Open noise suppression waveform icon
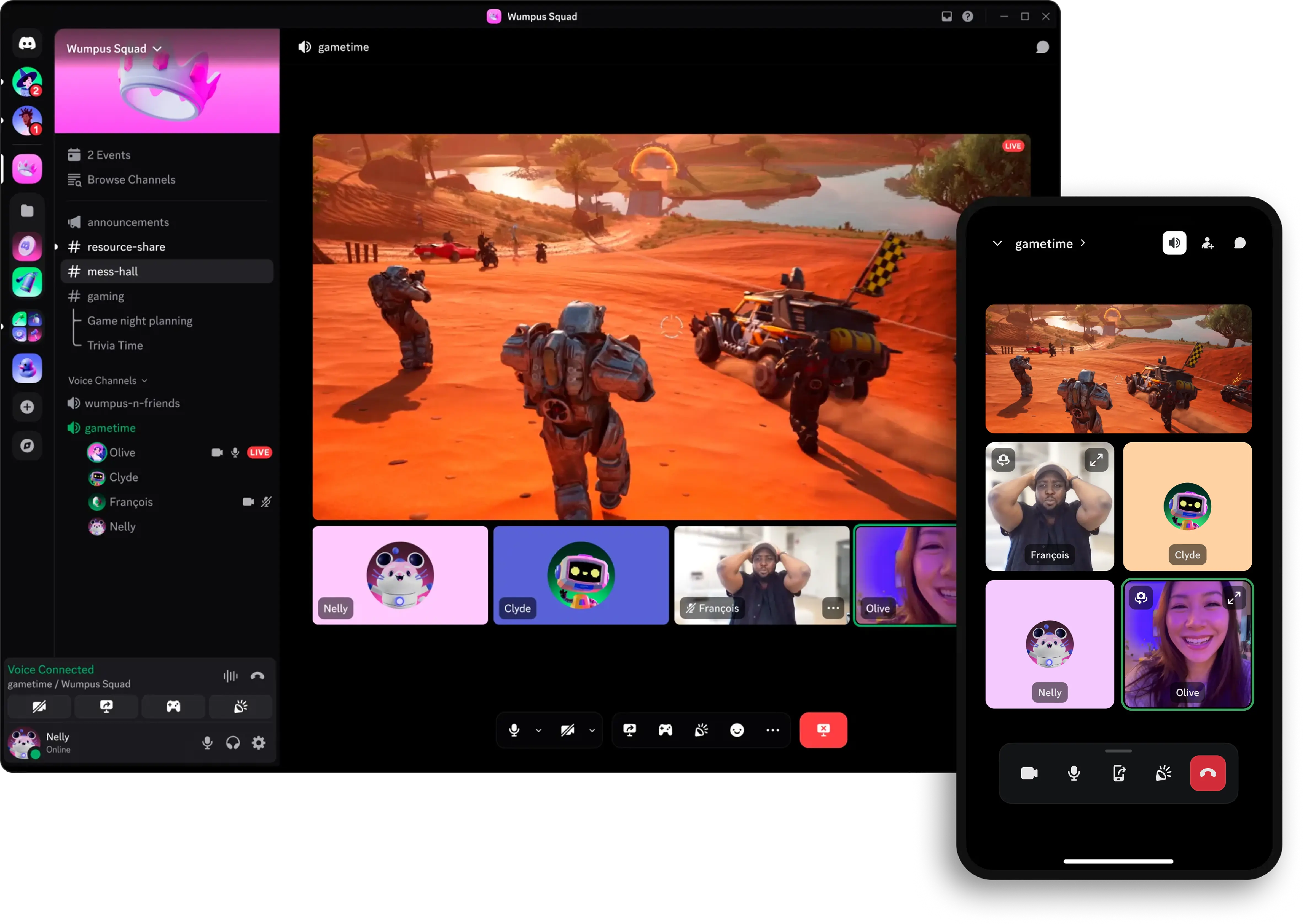Screen dimensions: 1304x924 tap(230, 676)
